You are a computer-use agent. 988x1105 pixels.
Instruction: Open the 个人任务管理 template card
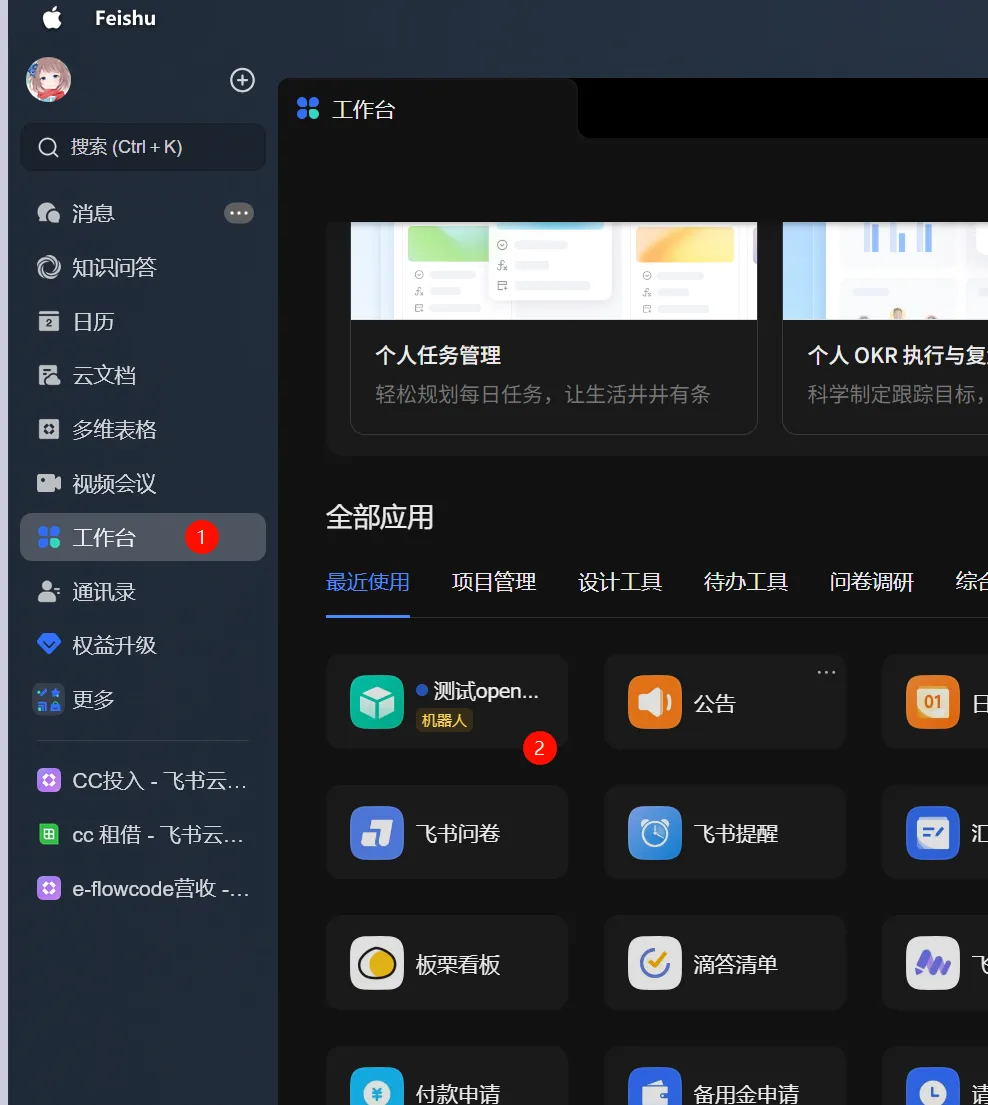pos(554,328)
